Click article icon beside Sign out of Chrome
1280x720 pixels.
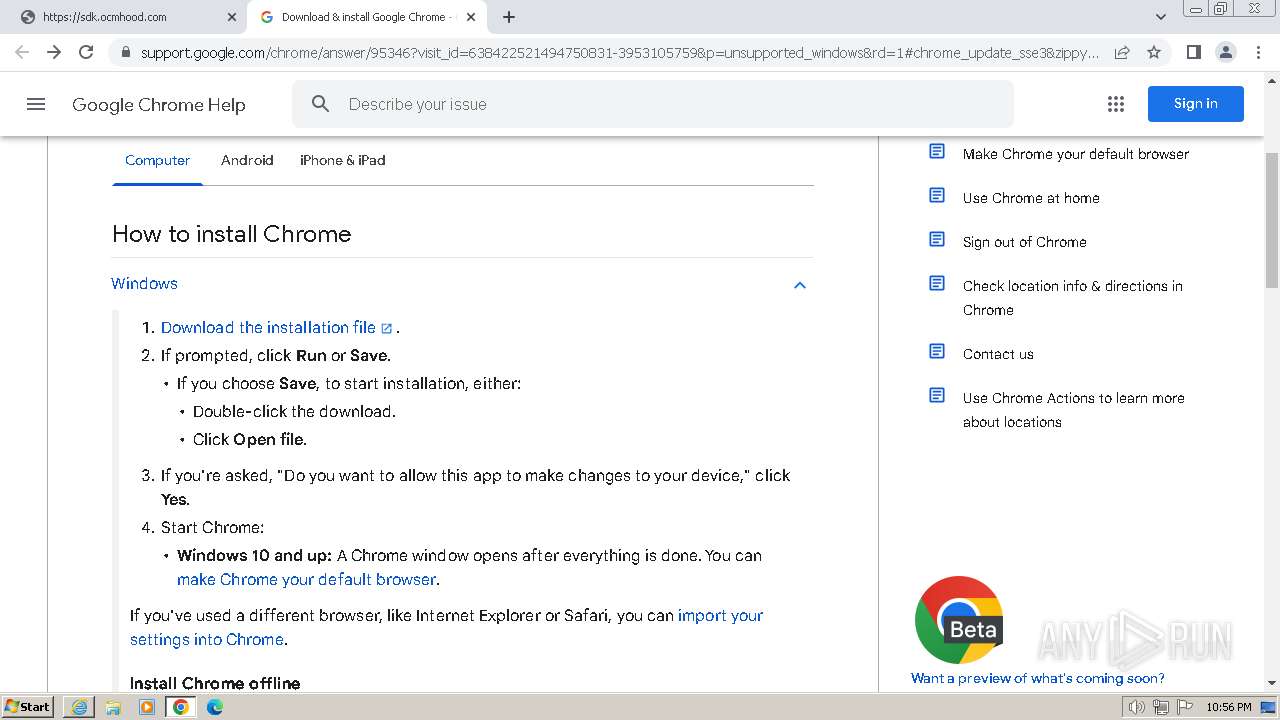pyautogui.click(x=937, y=239)
